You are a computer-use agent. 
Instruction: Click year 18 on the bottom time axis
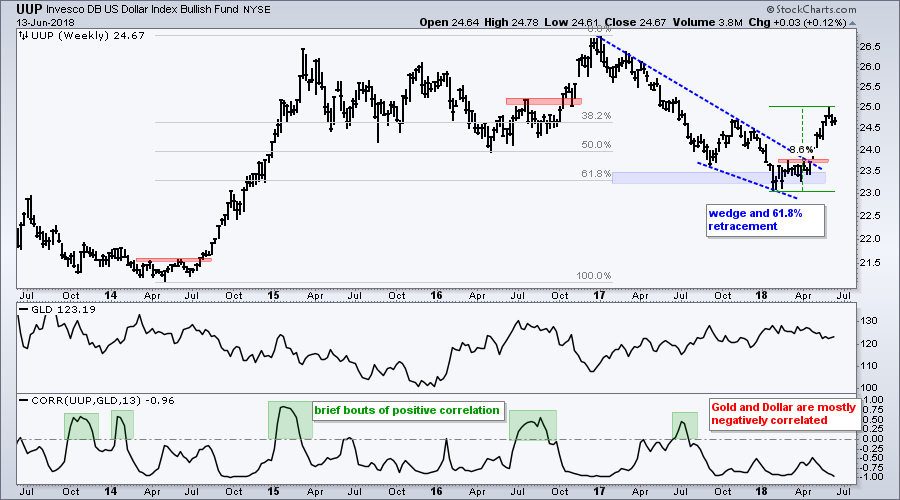(762, 491)
